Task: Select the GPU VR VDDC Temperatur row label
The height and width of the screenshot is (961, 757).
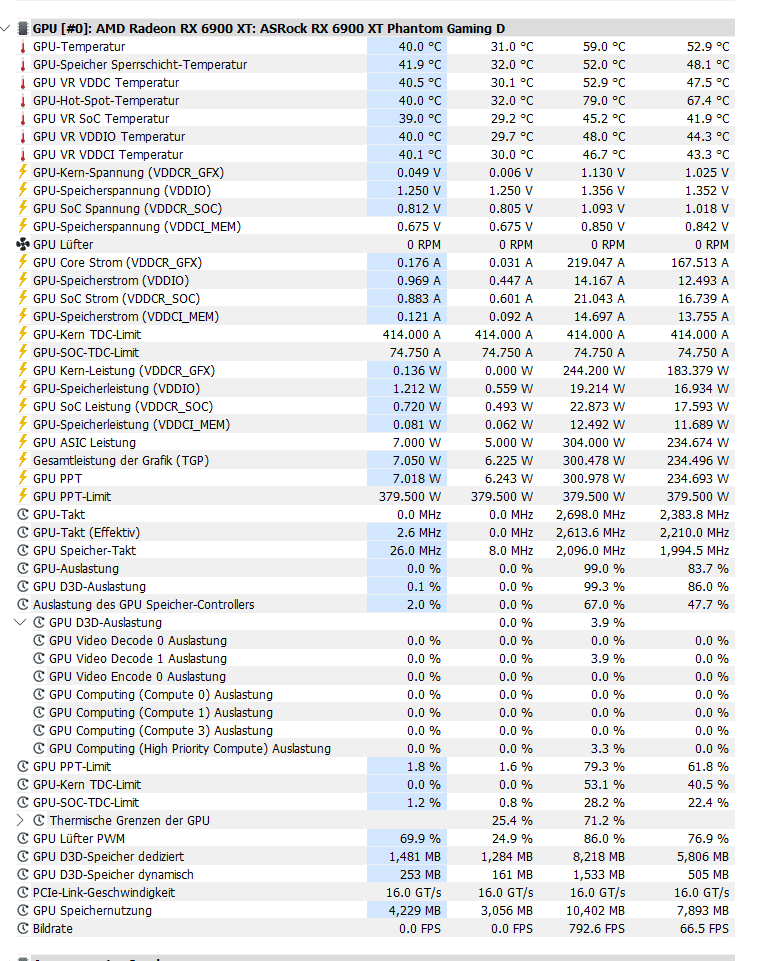Action: (x=106, y=83)
